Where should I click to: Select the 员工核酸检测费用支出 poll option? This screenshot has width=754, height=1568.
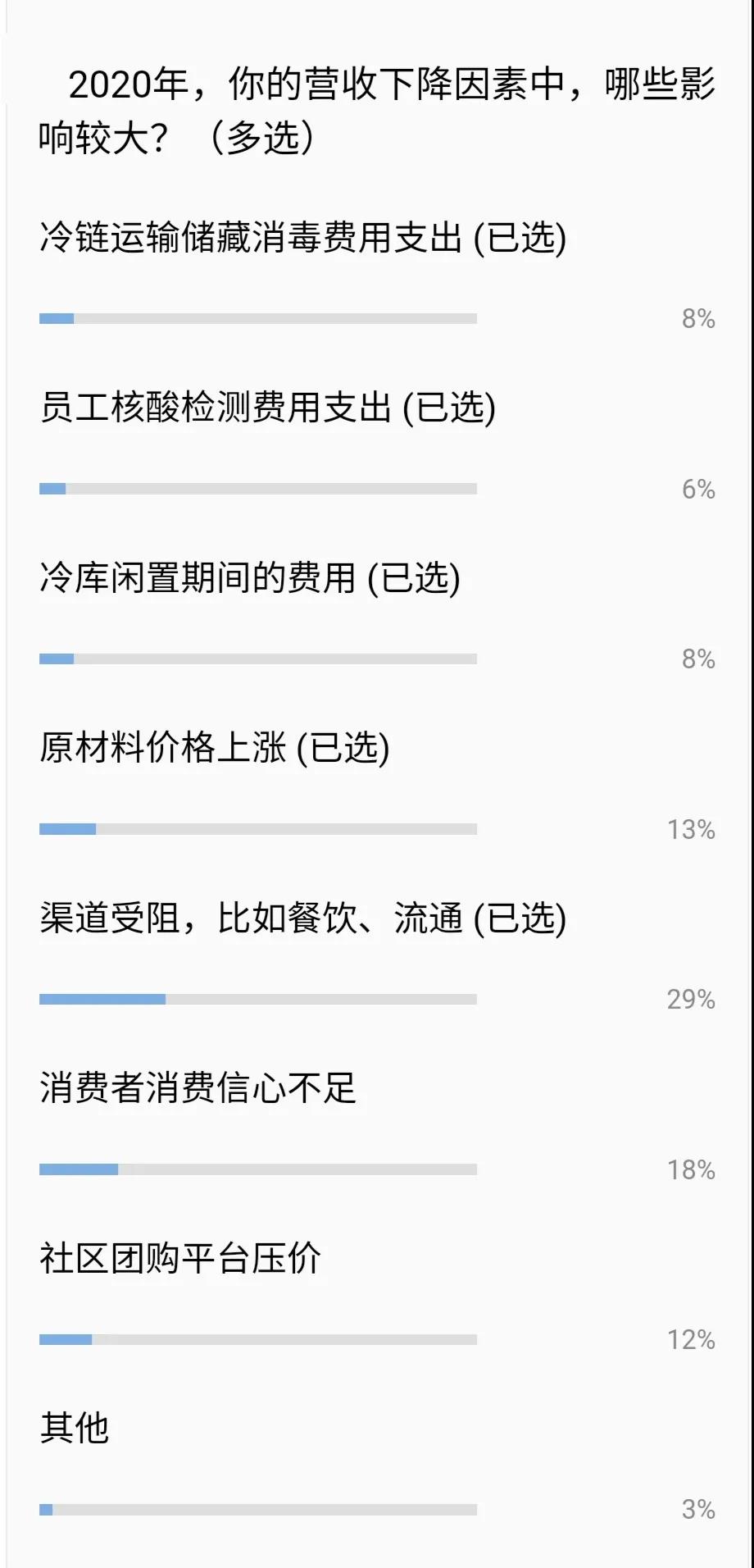[x=267, y=408]
